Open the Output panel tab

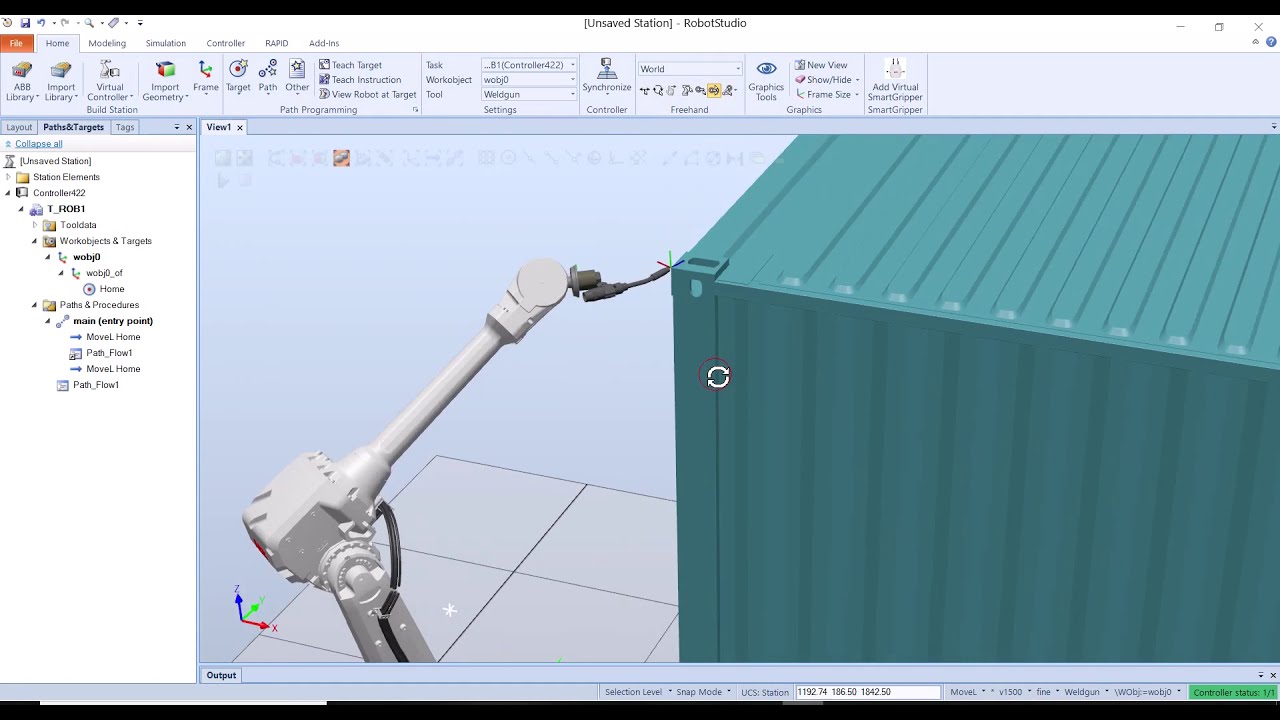tap(221, 675)
